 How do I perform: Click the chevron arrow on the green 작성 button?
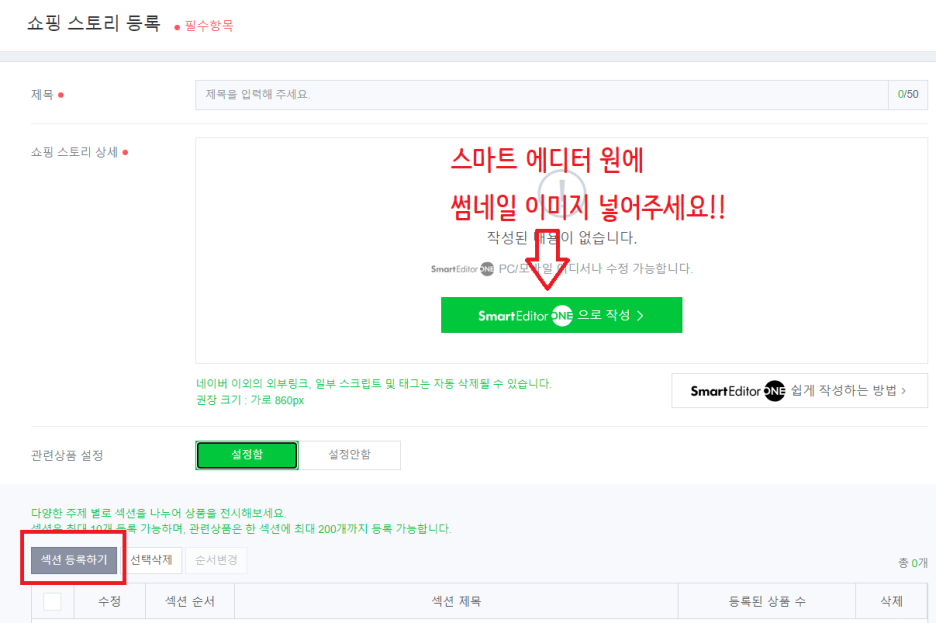(640, 316)
